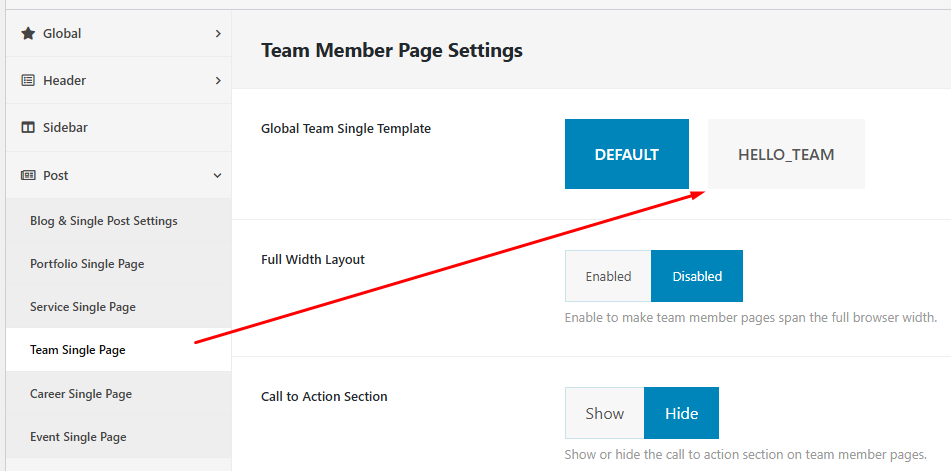Go to Service Single Page settings
Screen dimensions: 951x471
coord(83,307)
